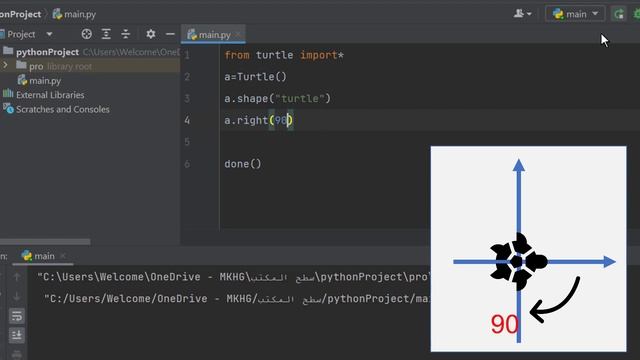640x360 pixels.
Task: Expand the pro library root folder
Action: tap(5, 66)
